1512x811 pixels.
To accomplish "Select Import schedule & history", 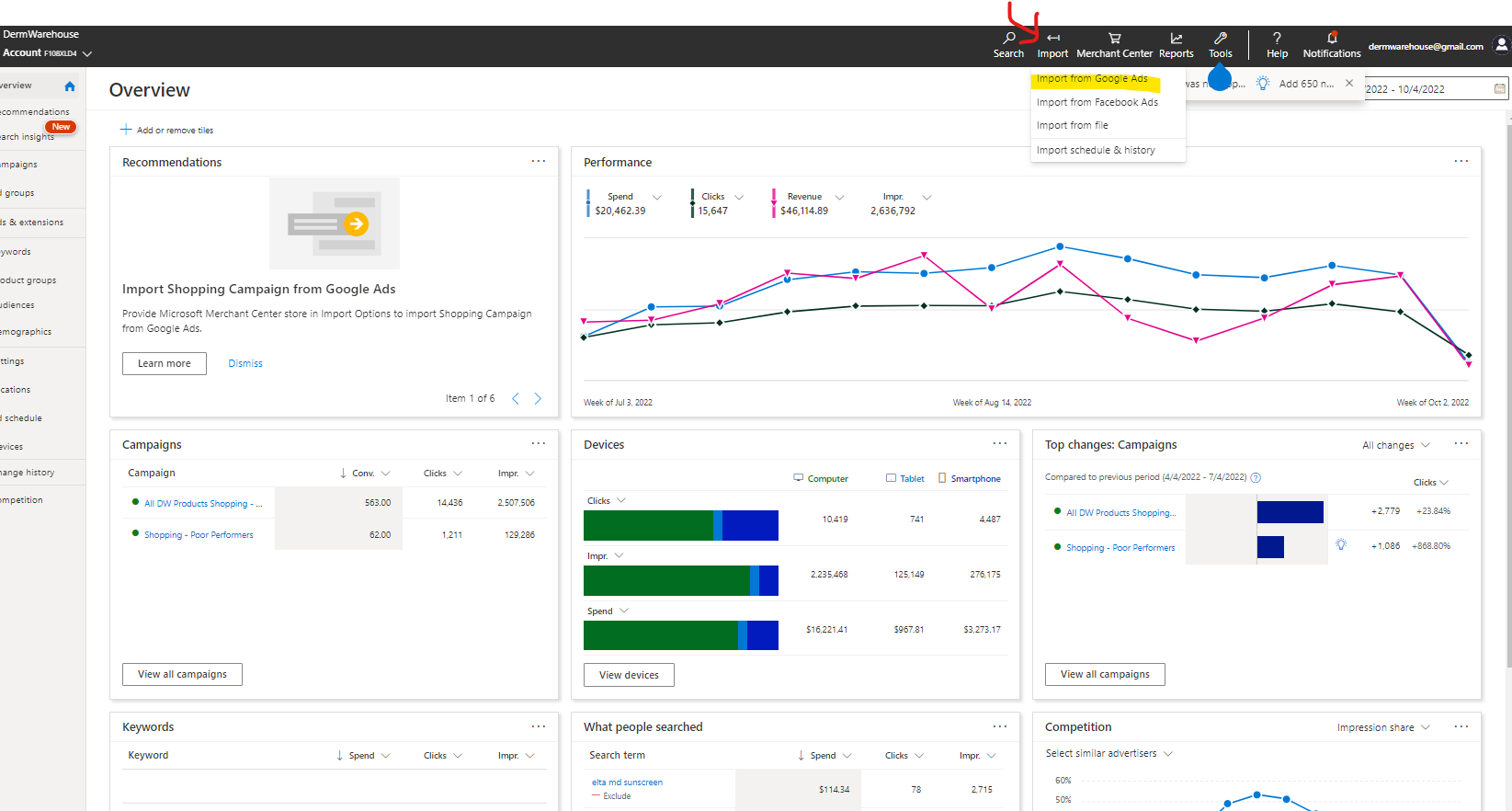I will point(1096,150).
